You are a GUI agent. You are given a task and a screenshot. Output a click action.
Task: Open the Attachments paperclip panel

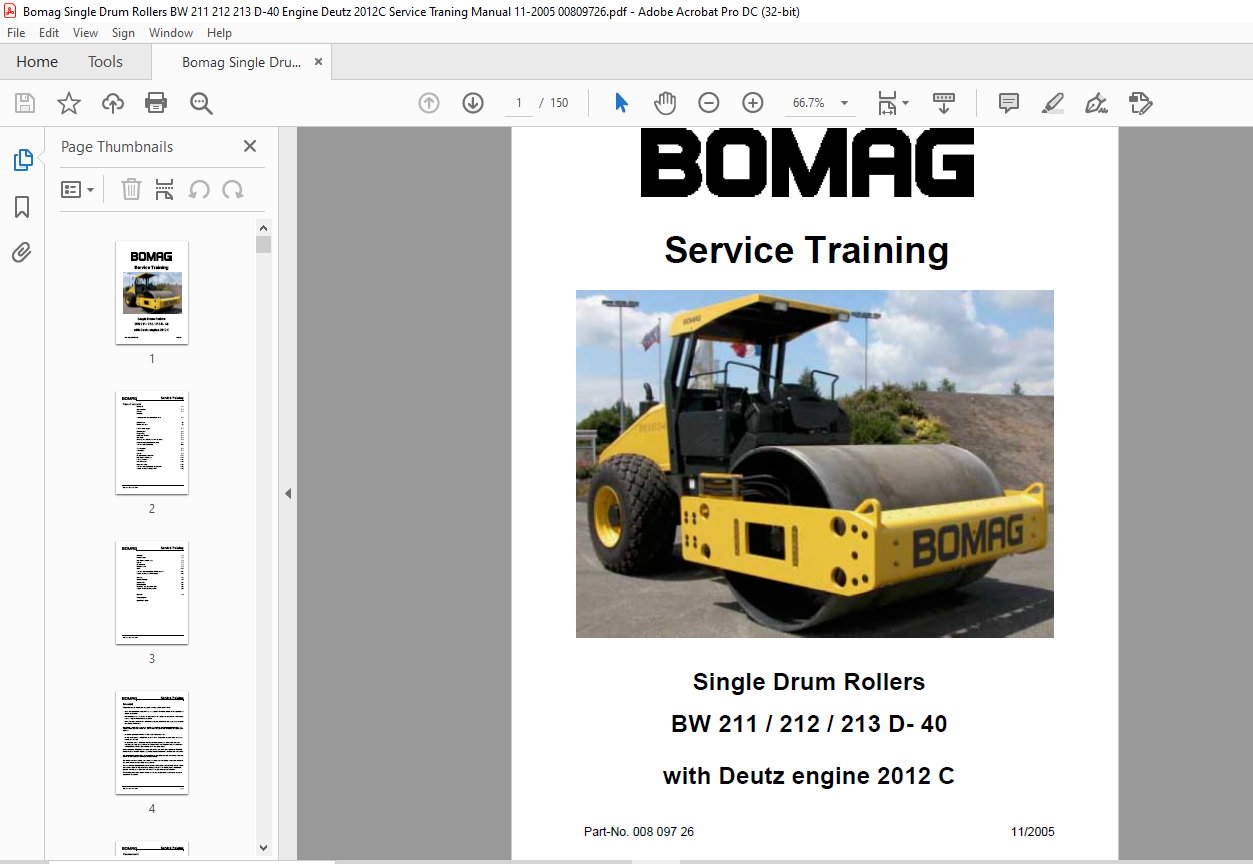(x=22, y=253)
